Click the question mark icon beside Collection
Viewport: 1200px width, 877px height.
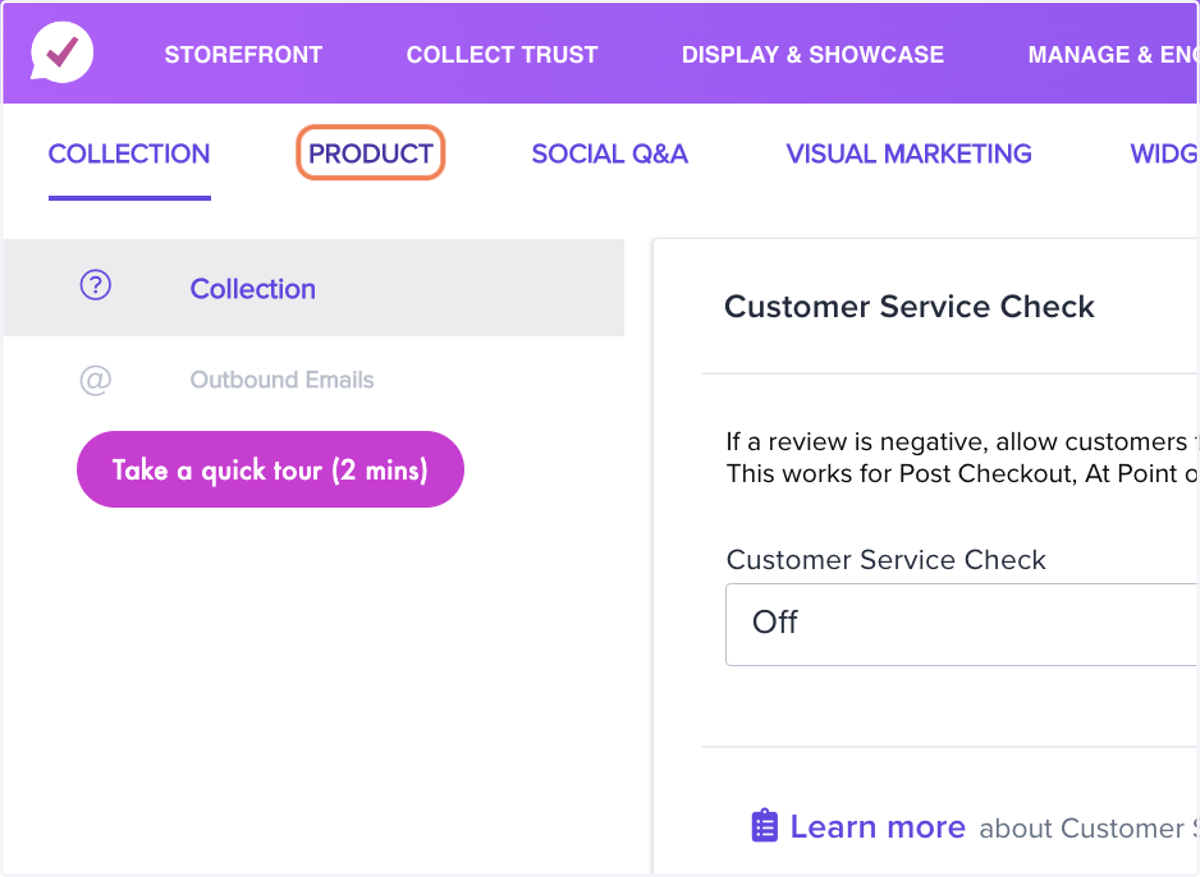coord(95,287)
